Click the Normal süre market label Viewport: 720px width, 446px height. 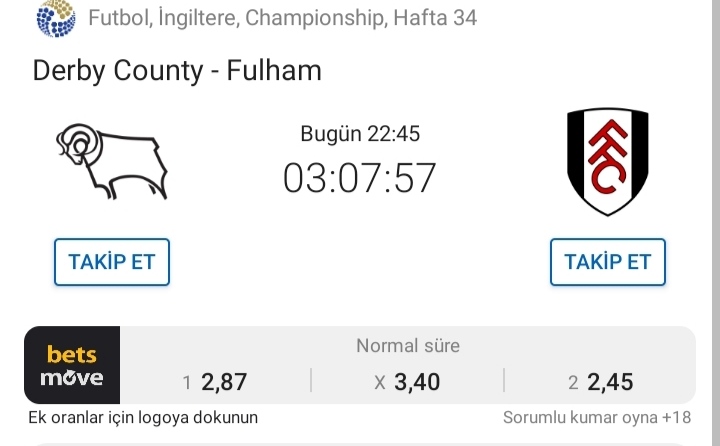click(x=408, y=346)
